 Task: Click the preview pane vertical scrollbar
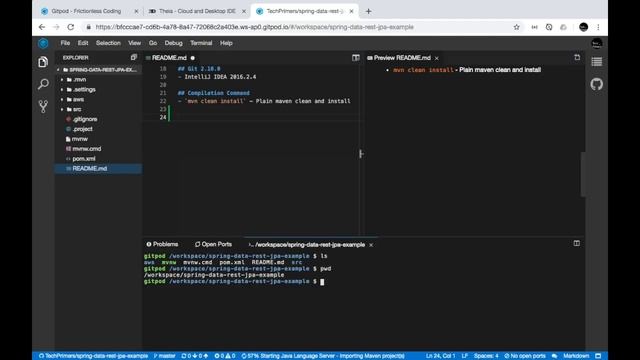point(583,174)
